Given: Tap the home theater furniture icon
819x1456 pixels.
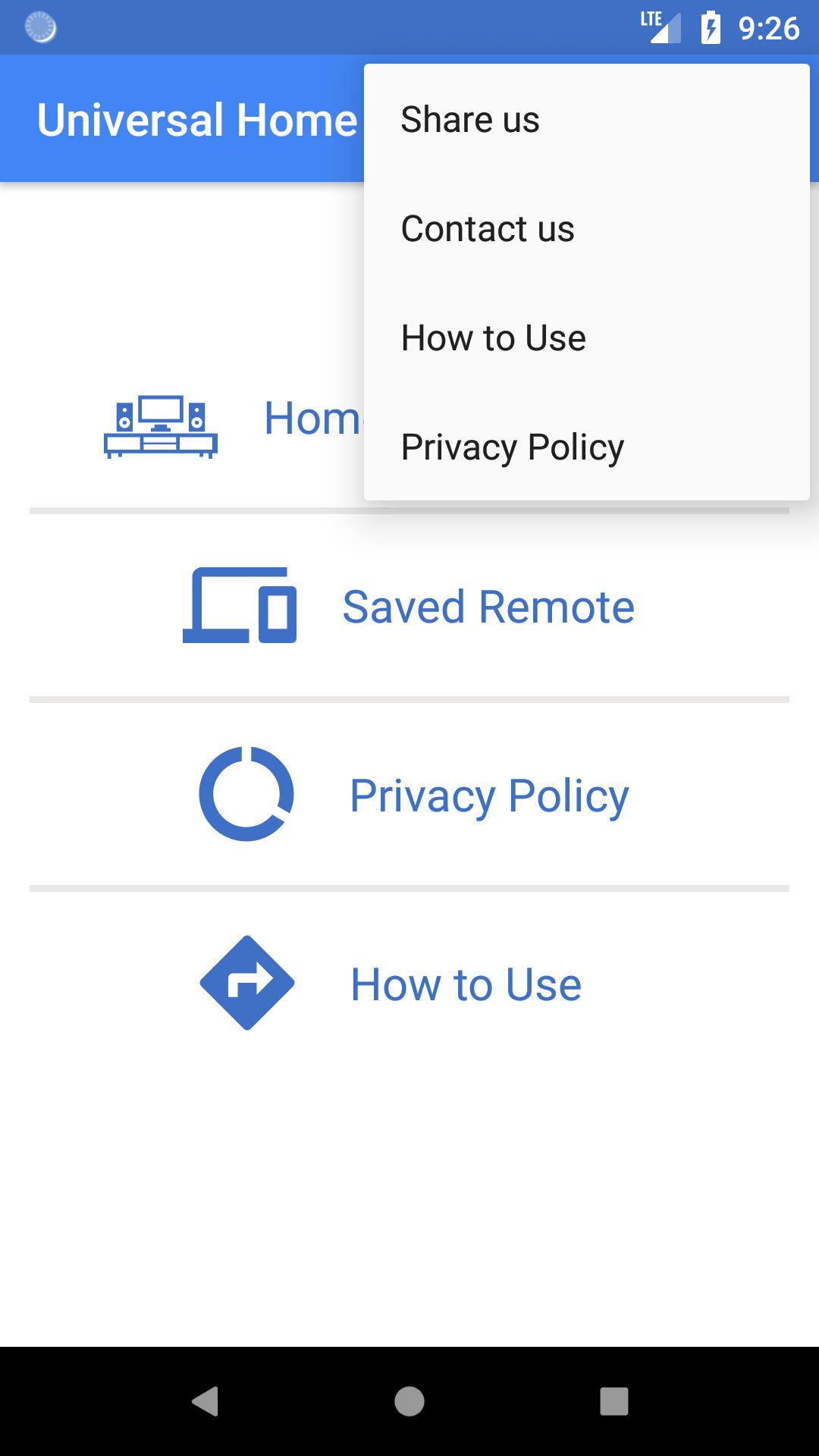Looking at the screenshot, I should coord(161,426).
